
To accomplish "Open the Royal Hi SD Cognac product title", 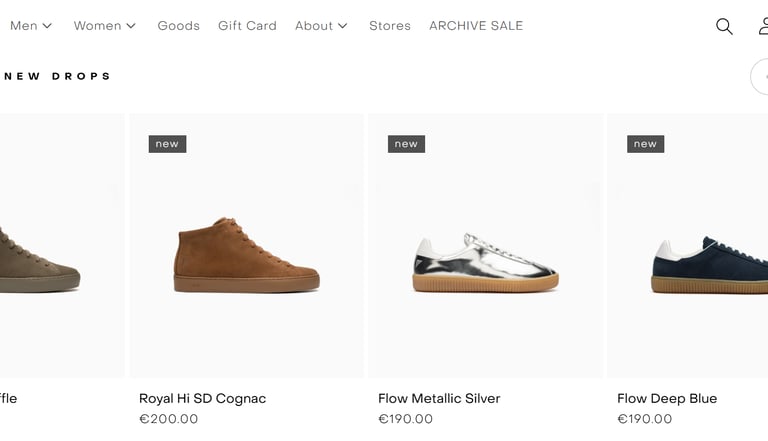I will click(202, 398).
